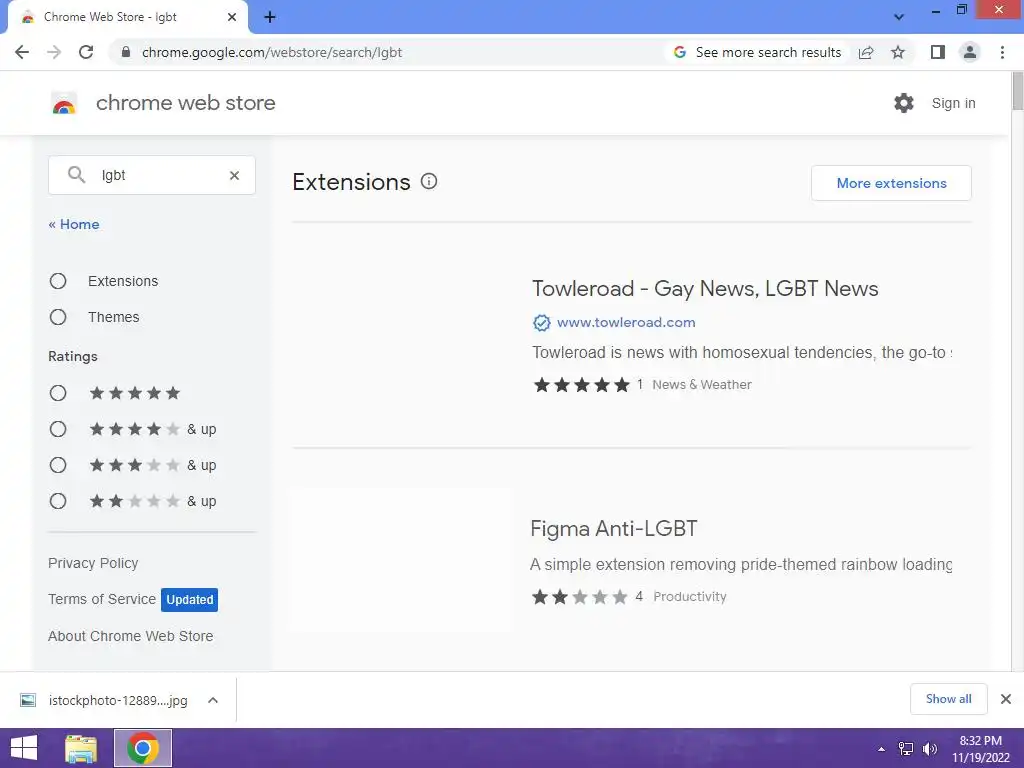Image resolution: width=1024 pixels, height=768 pixels.
Task: Click the Google 'See more search results' chip
Action: [x=758, y=52]
